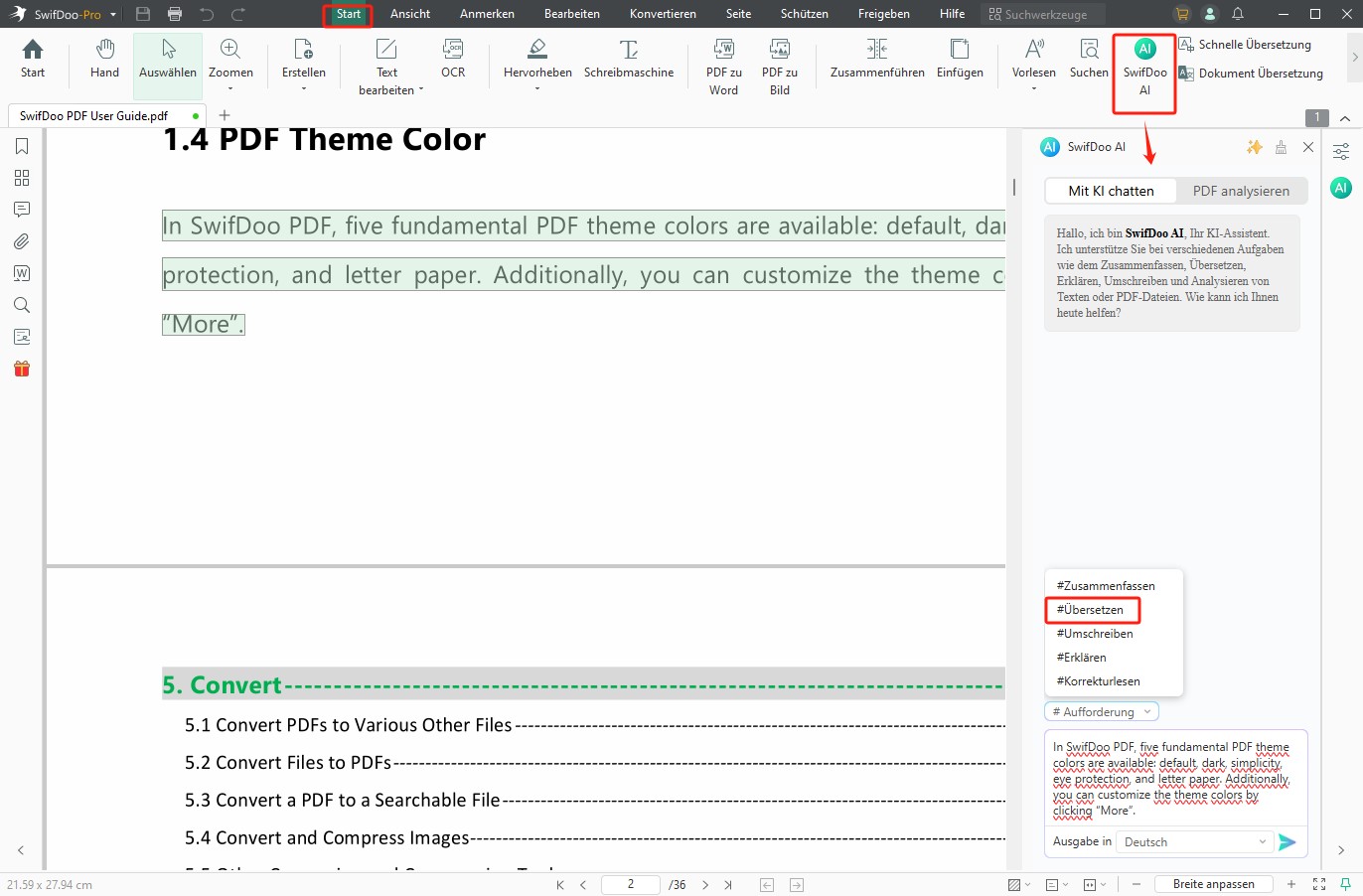Open the page thumbnails sidebar panel
Image resolution: width=1363 pixels, height=896 pixels.
[x=22, y=178]
